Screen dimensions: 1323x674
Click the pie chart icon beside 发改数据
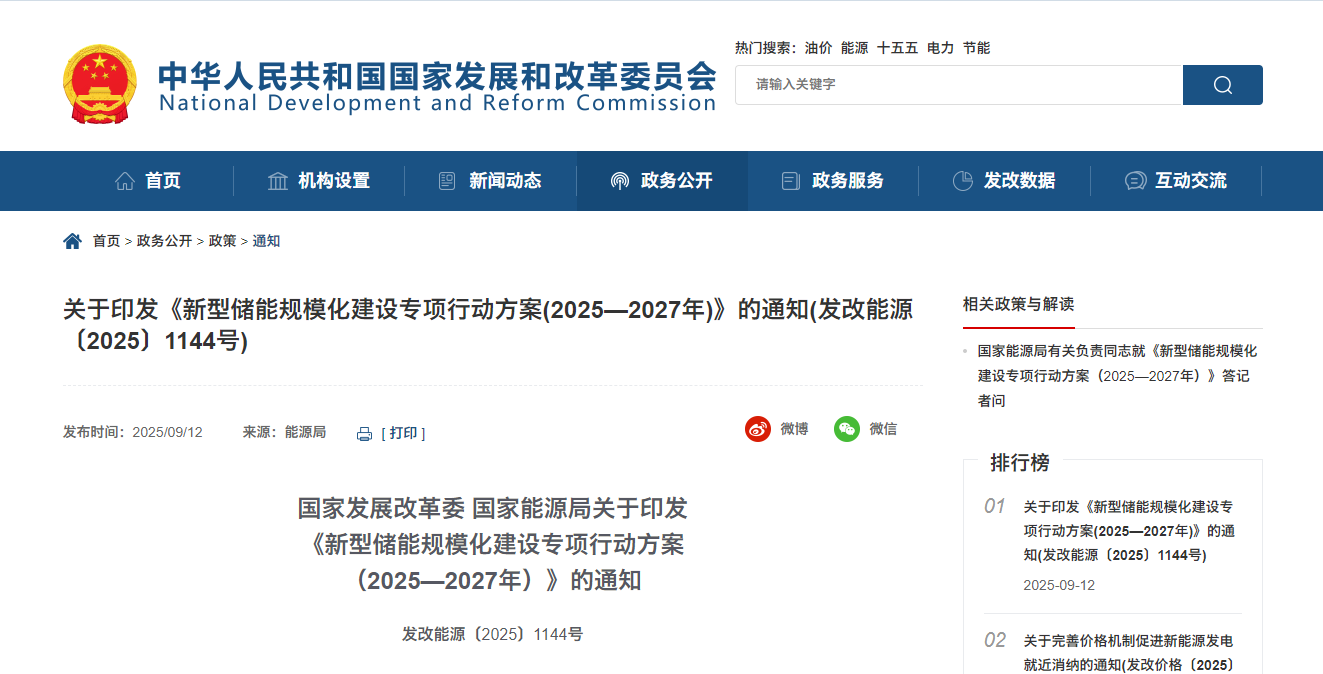(x=963, y=181)
